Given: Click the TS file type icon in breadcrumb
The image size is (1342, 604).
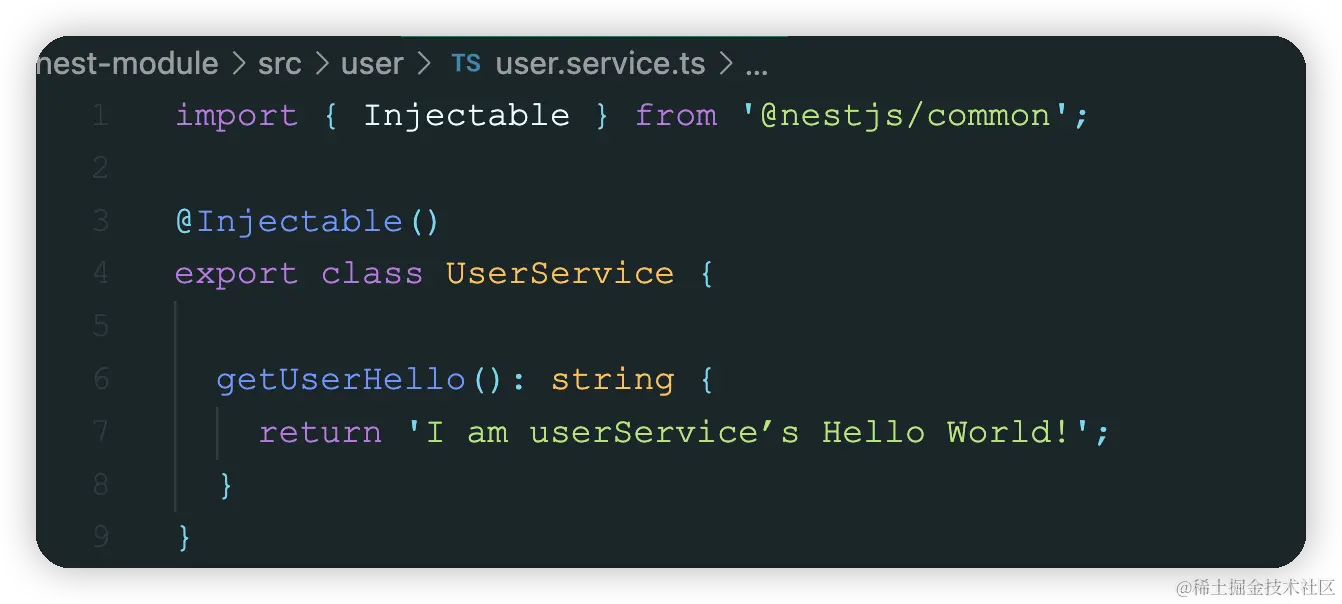Looking at the screenshot, I should [466, 64].
